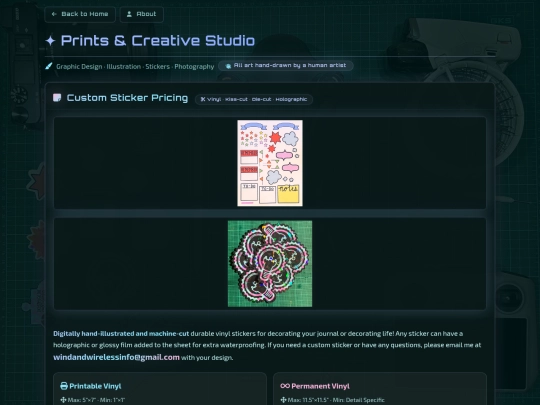This screenshot has width=540, height=405.
Task: Click the 'Digitally hand-illustrated and machine-cut' bold text
Action: pyautogui.click(x=121, y=333)
